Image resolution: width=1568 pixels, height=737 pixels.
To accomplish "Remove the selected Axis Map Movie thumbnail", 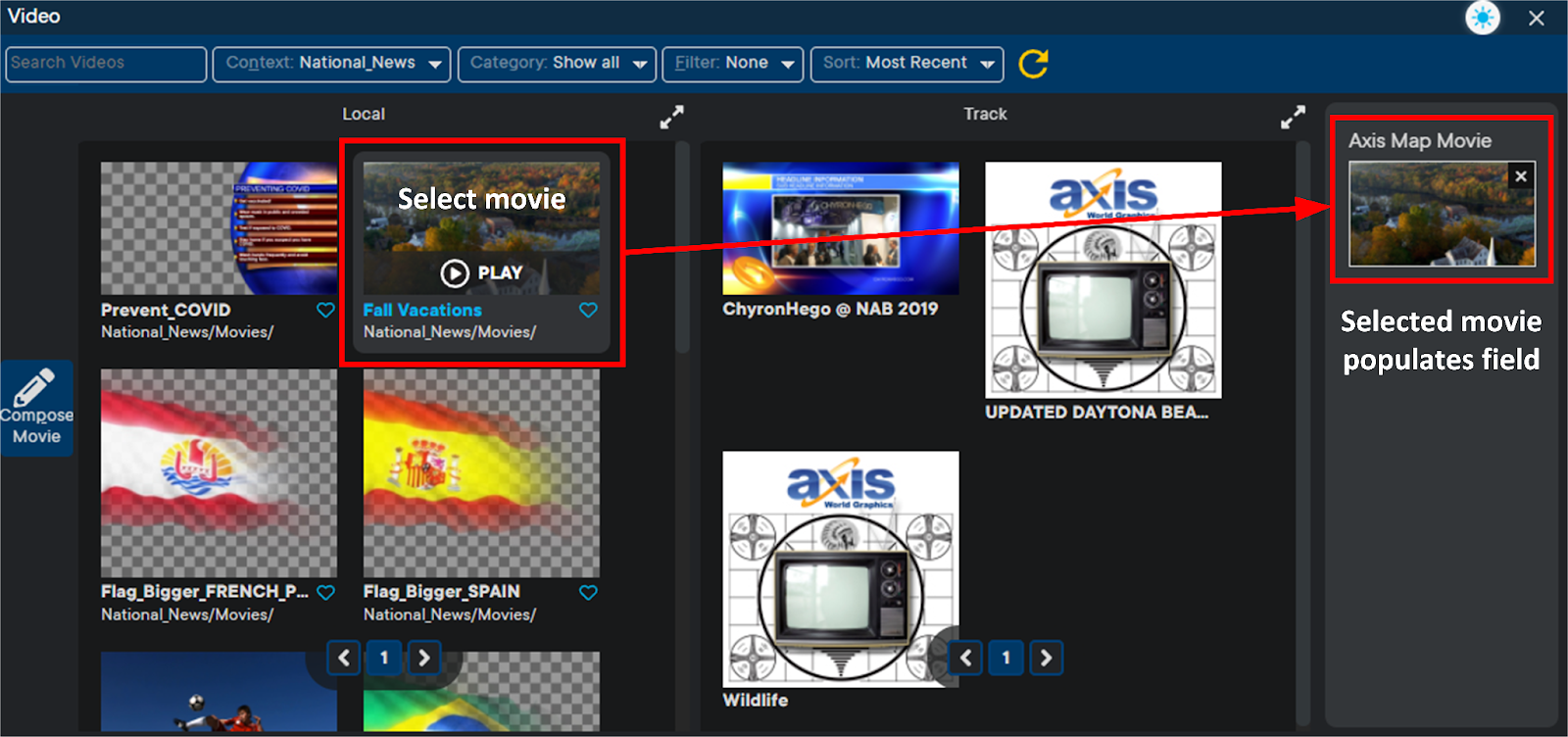I will pyautogui.click(x=1520, y=176).
